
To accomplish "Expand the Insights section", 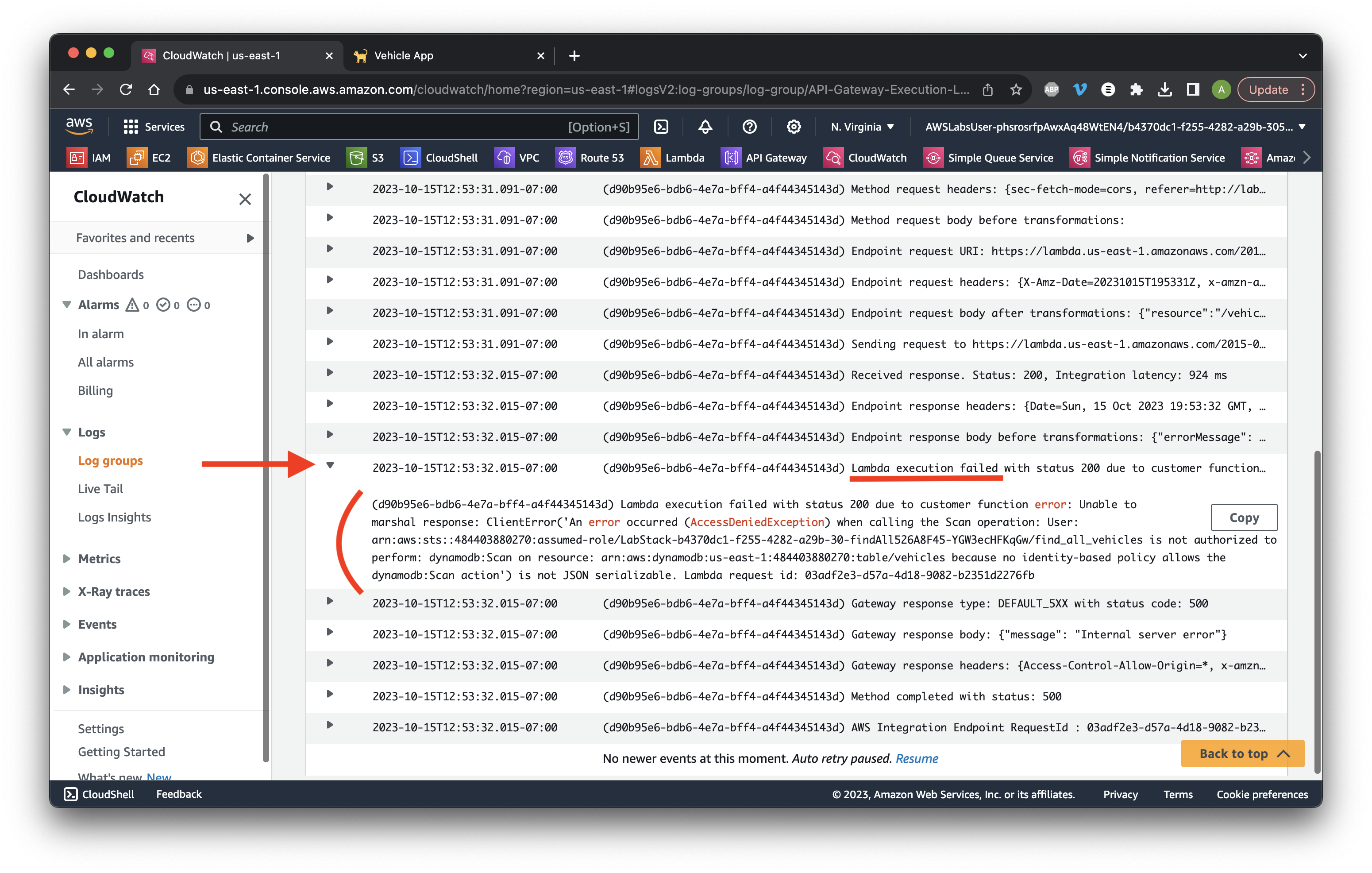I will point(67,690).
